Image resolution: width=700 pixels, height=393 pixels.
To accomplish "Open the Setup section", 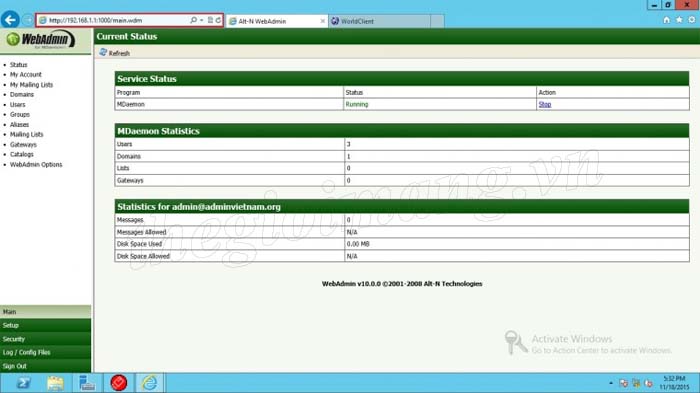I will click(46, 325).
